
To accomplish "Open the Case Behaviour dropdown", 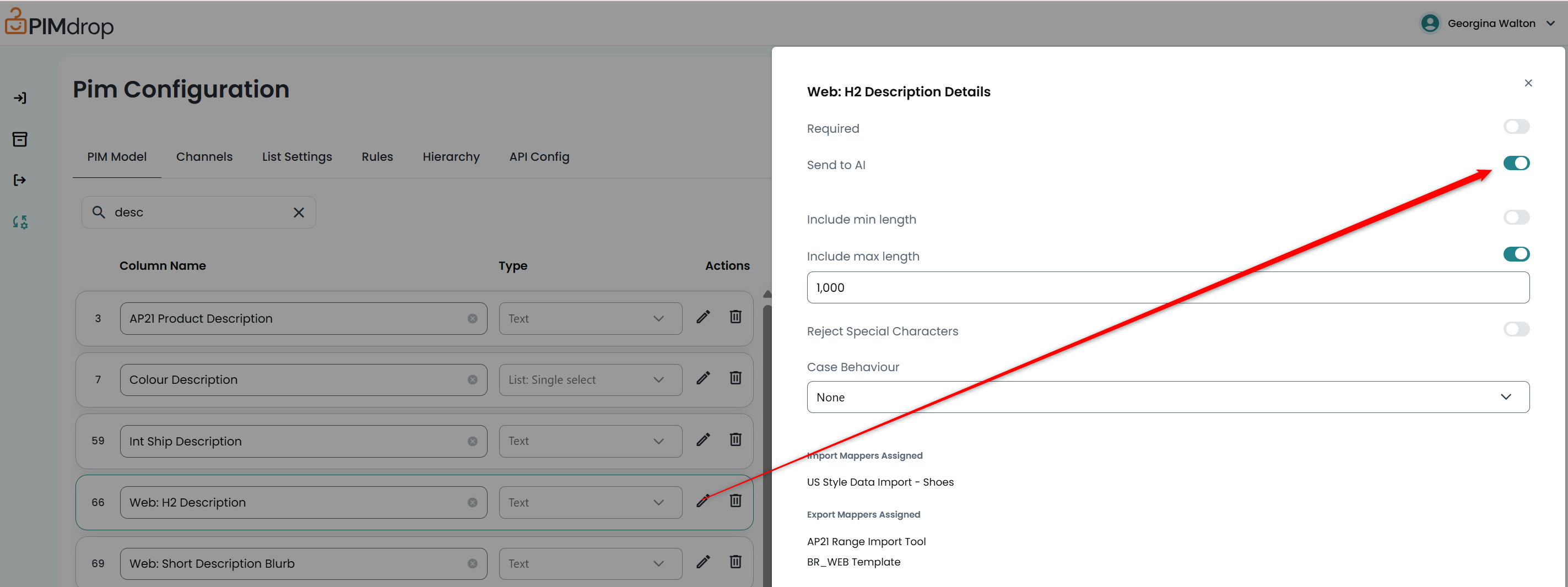I will coord(1167,397).
